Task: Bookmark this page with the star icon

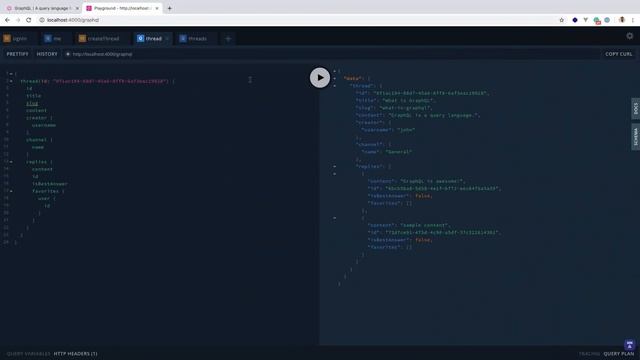Action: point(562,20)
